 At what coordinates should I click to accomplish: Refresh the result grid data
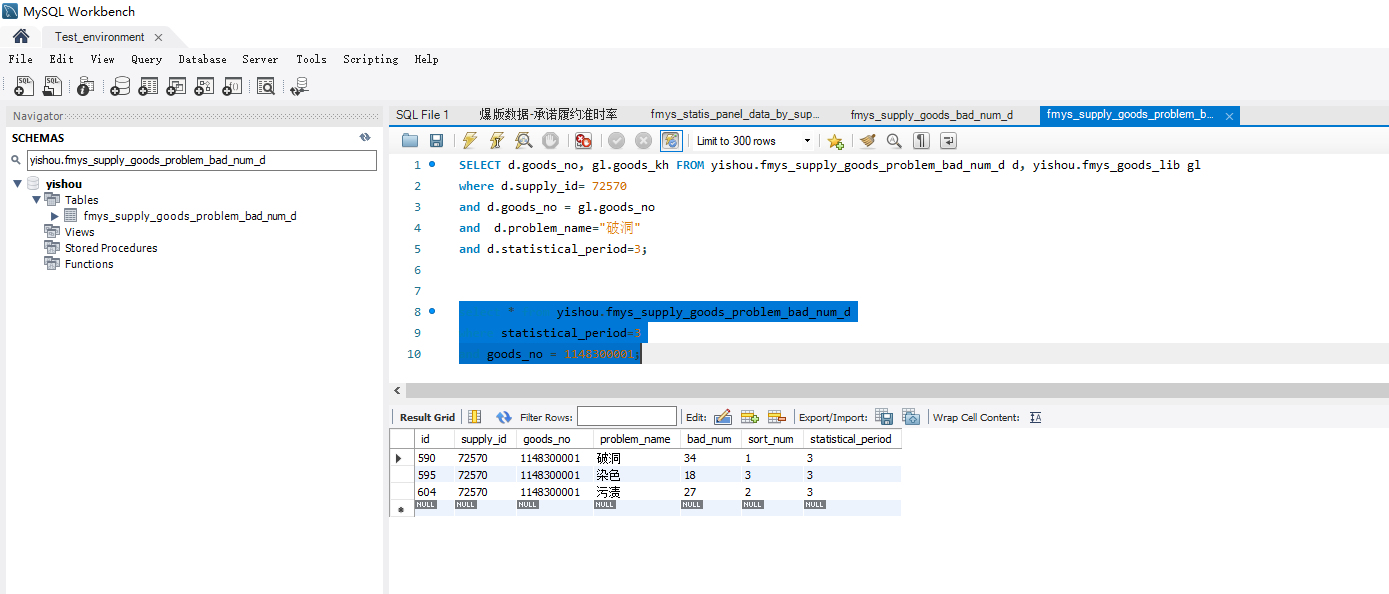pyautogui.click(x=504, y=417)
